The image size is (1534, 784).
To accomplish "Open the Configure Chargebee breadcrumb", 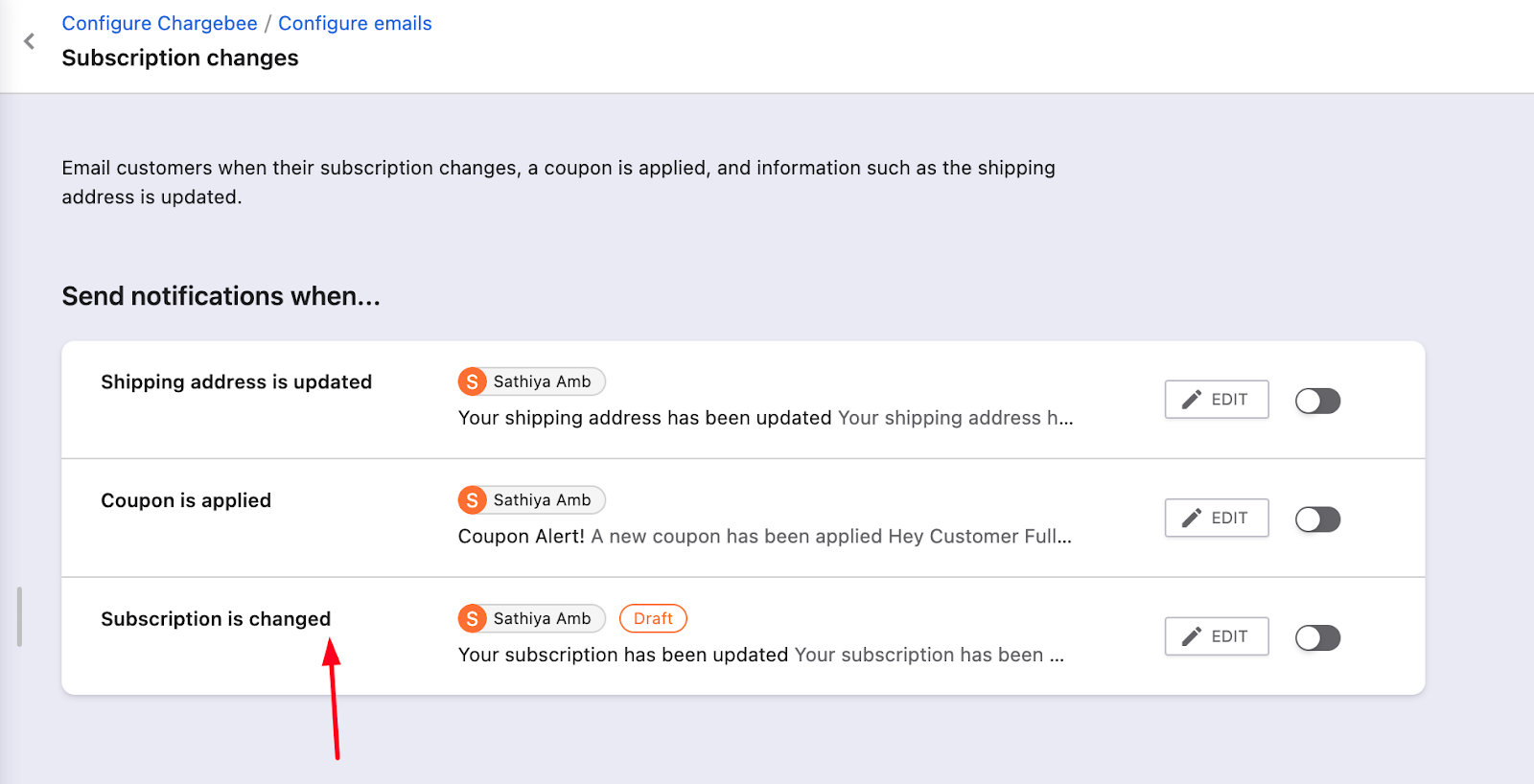I will tap(159, 23).
